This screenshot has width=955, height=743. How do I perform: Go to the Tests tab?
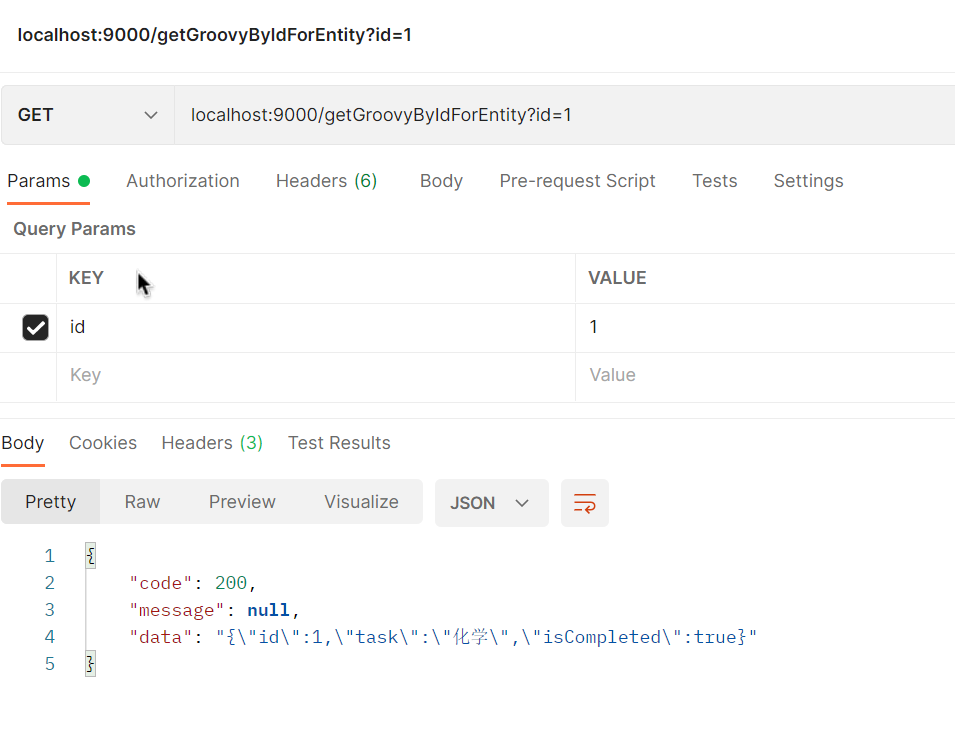[714, 181]
